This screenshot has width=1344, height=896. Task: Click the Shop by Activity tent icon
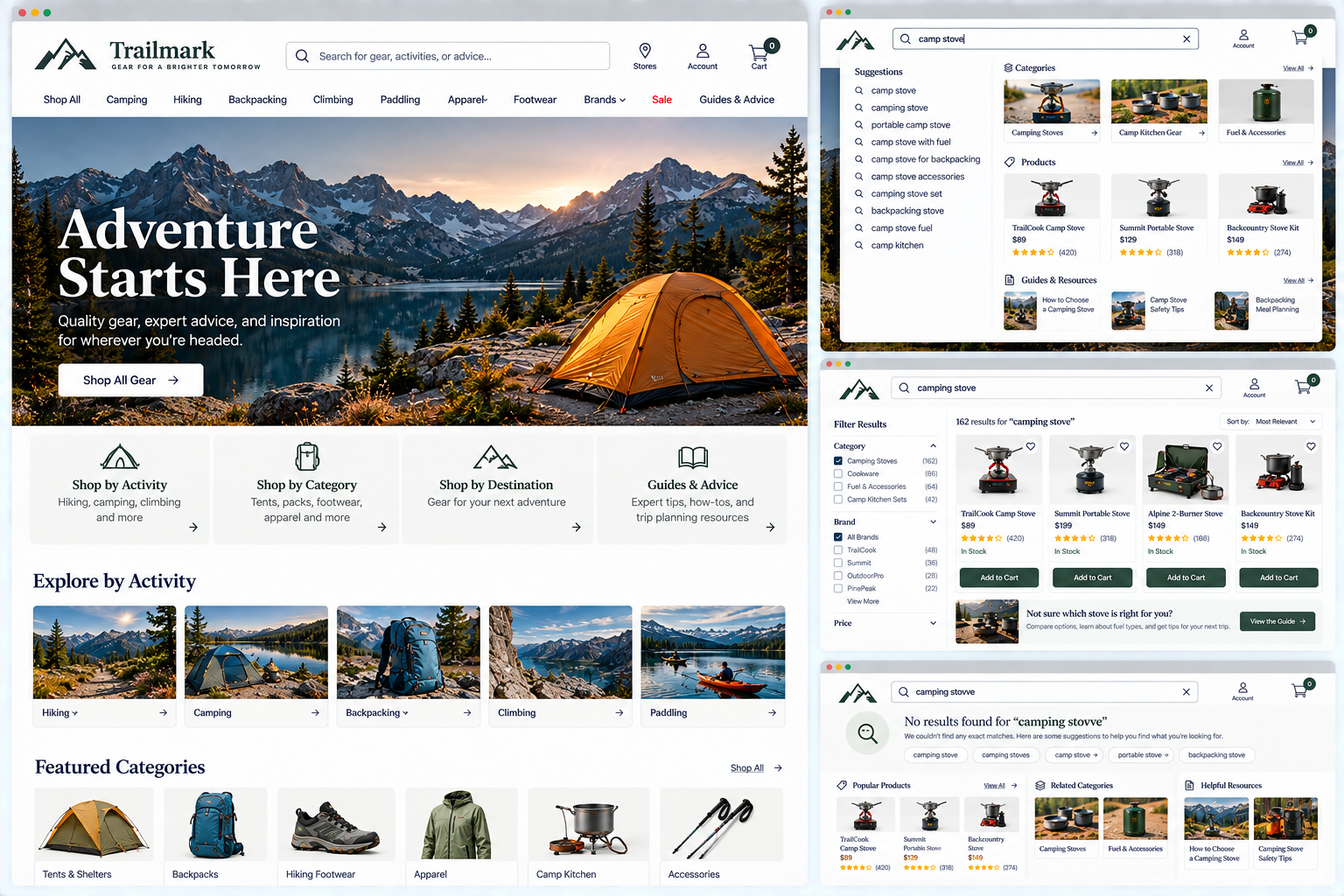click(x=120, y=457)
